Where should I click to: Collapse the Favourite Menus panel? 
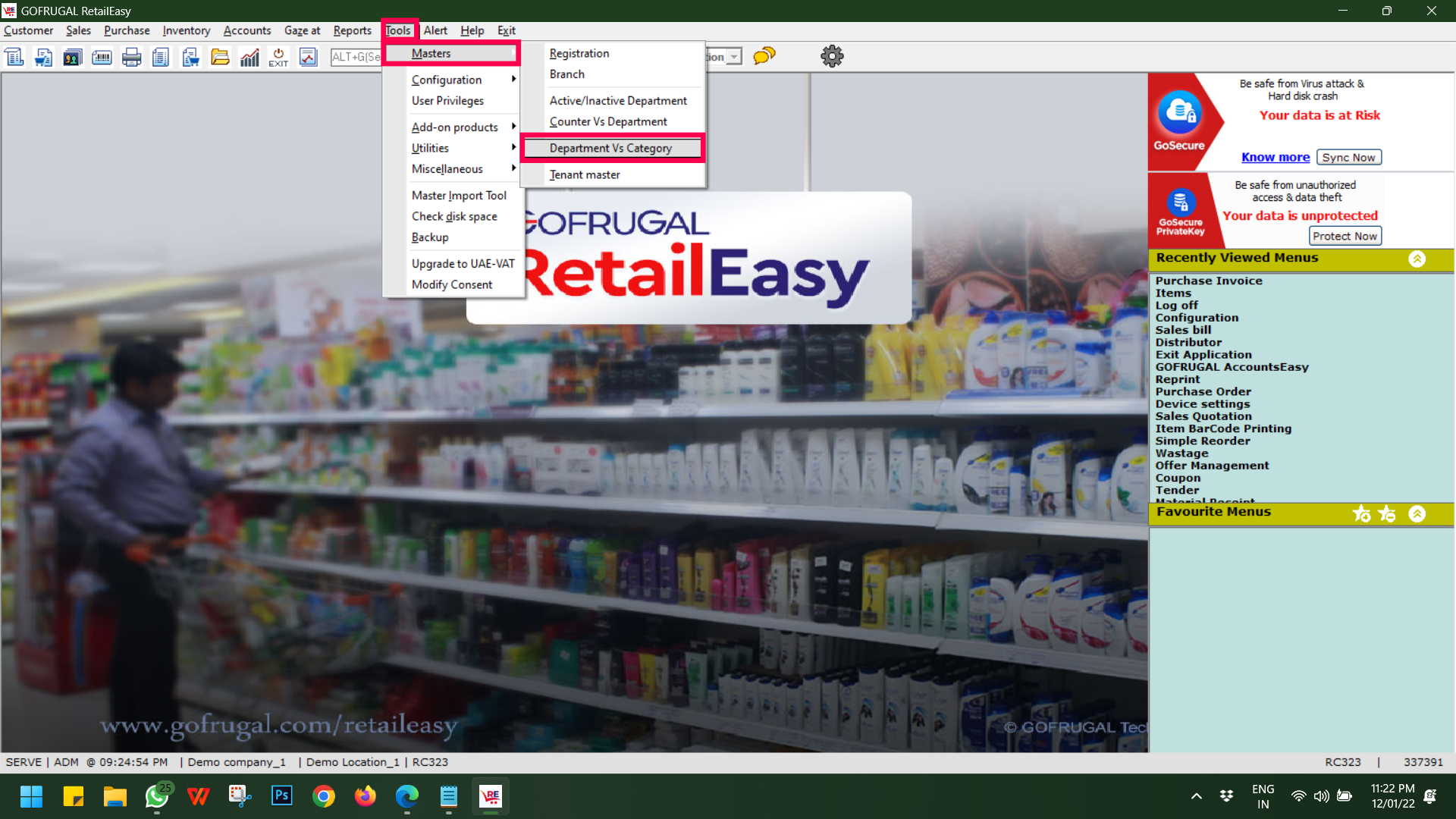(x=1417, y=514)
